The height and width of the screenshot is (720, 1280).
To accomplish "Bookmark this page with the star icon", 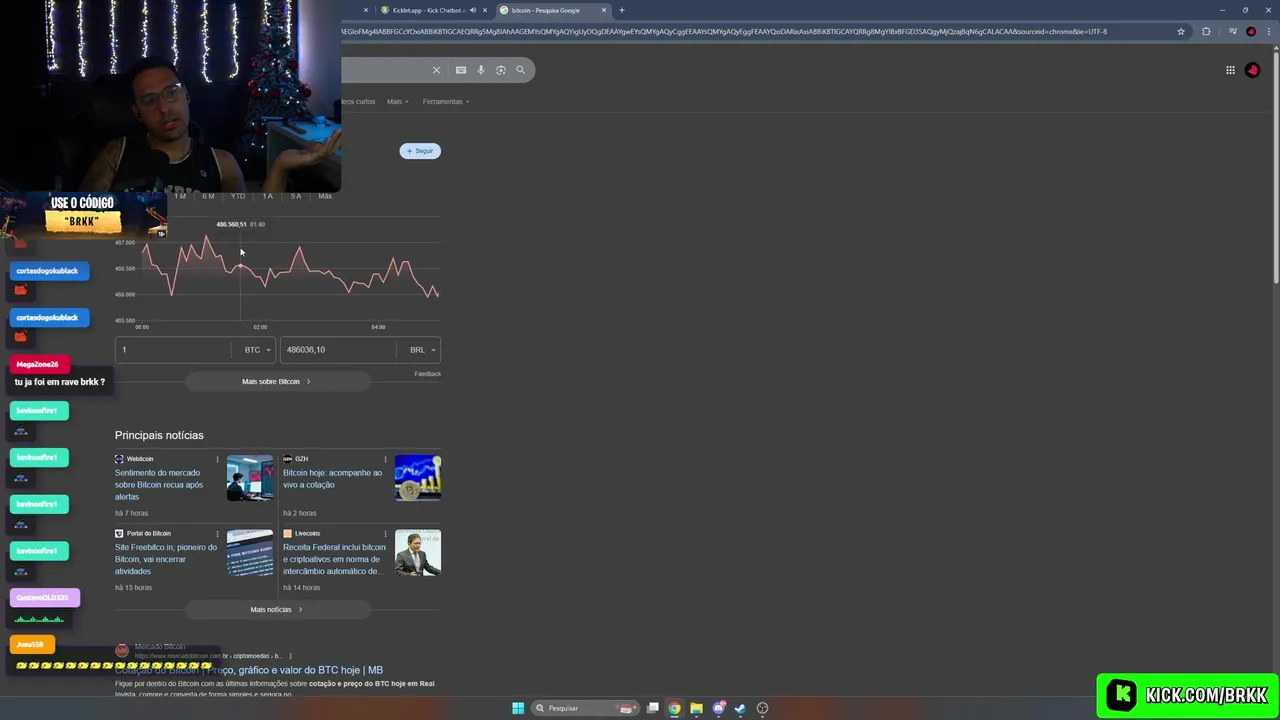I will click(1181, 31).
